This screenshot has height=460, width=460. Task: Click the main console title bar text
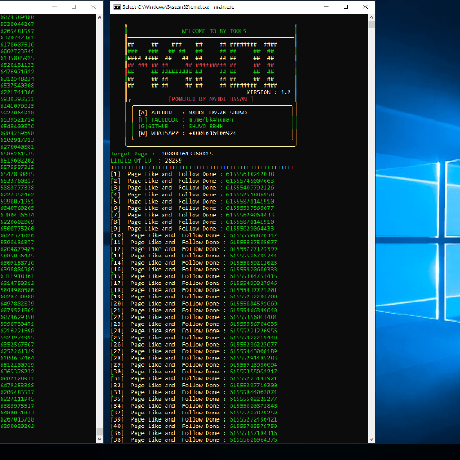pos(178,7)
